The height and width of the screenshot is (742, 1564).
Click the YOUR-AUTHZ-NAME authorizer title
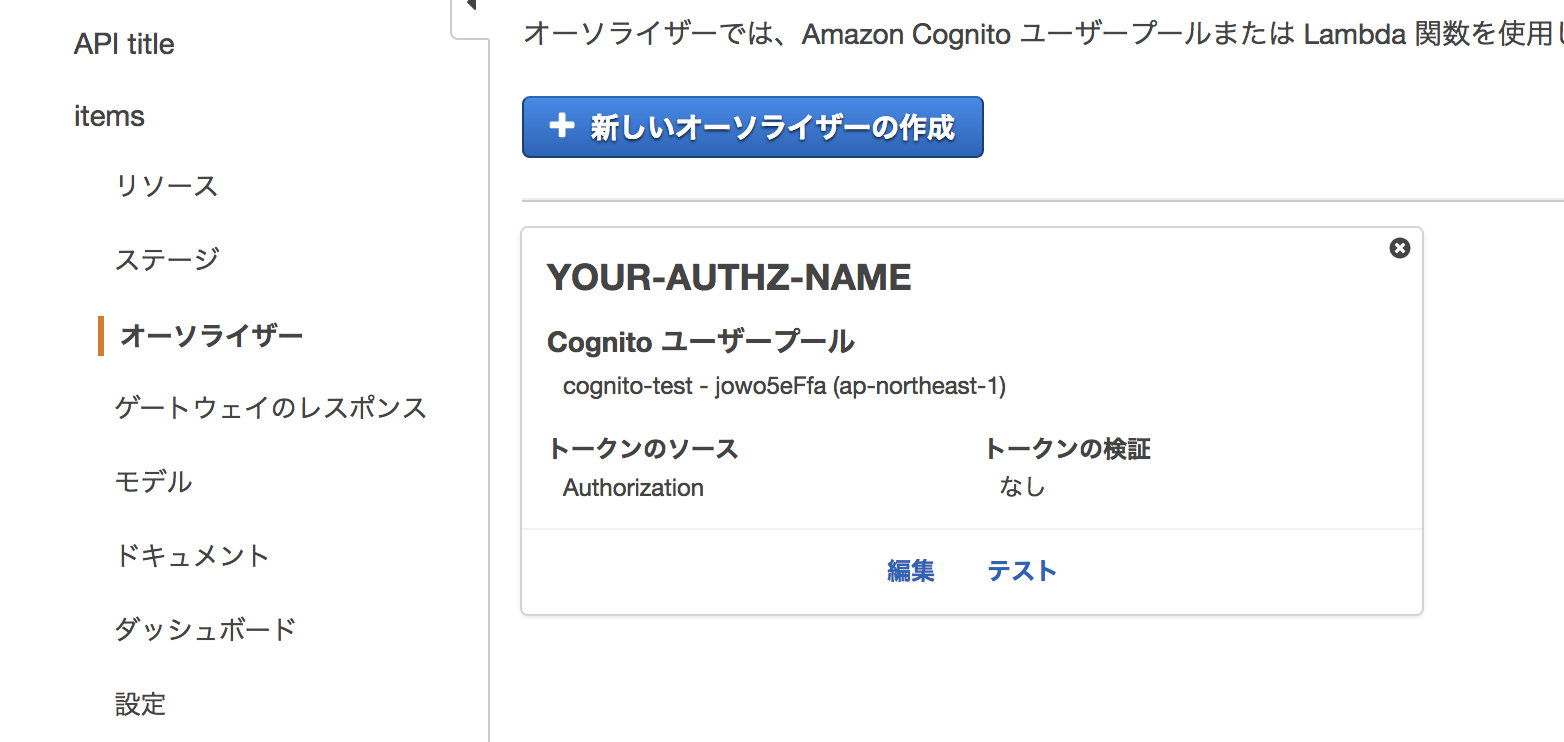(x=729, y=277)
